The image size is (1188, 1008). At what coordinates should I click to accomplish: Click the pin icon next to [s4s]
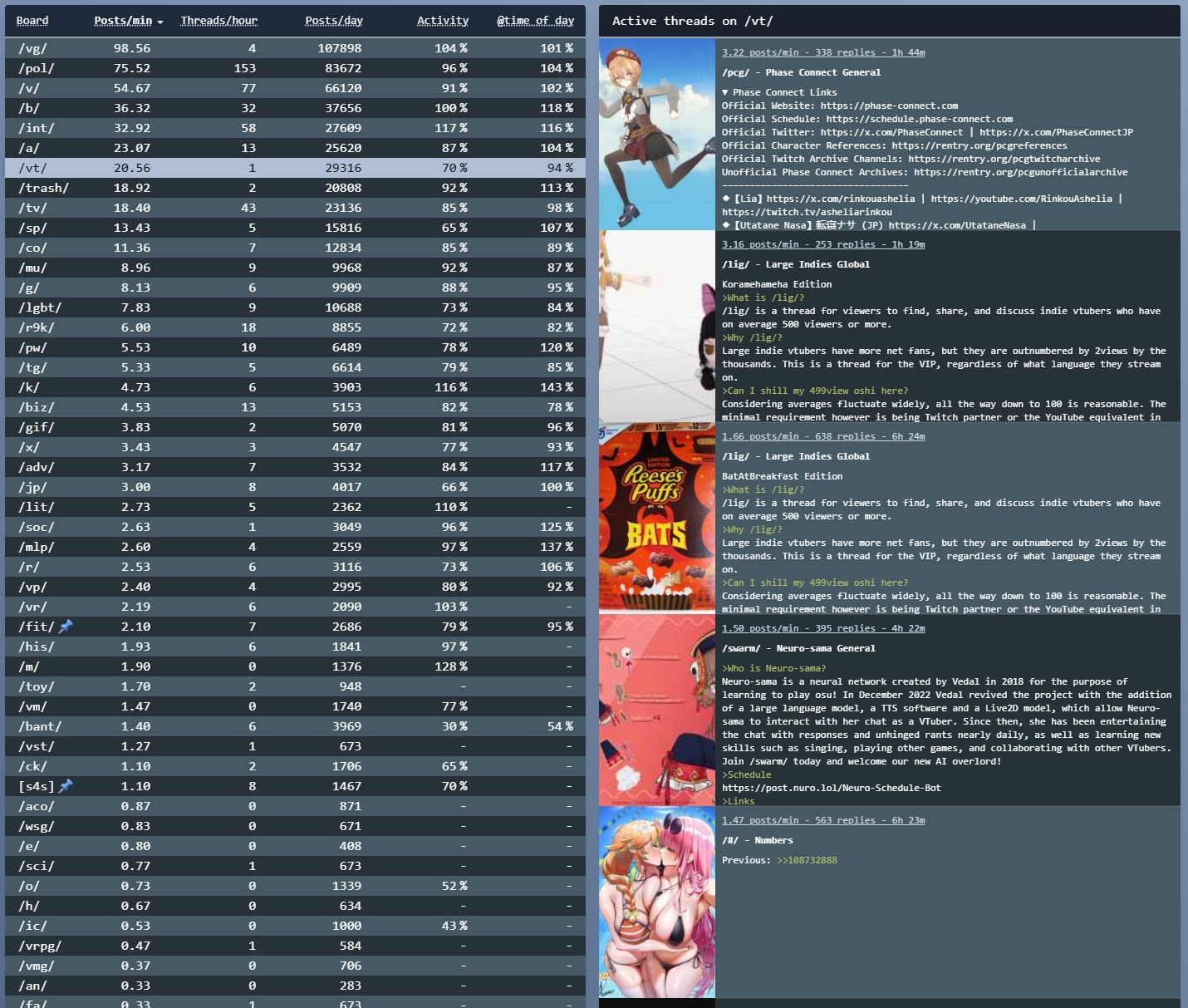coord(66,786)
